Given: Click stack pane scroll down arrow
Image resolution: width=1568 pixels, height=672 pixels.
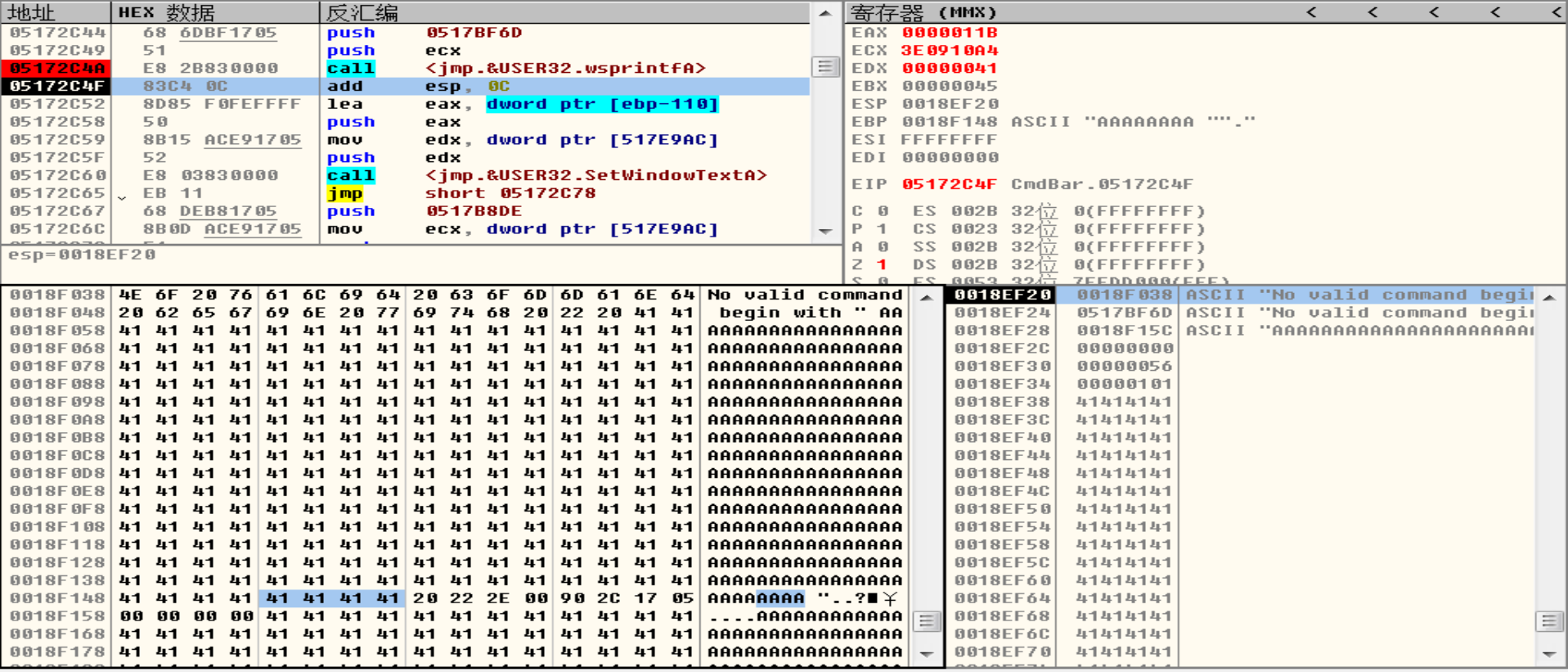Looking at the screenshot, I should coord(1548,653).
